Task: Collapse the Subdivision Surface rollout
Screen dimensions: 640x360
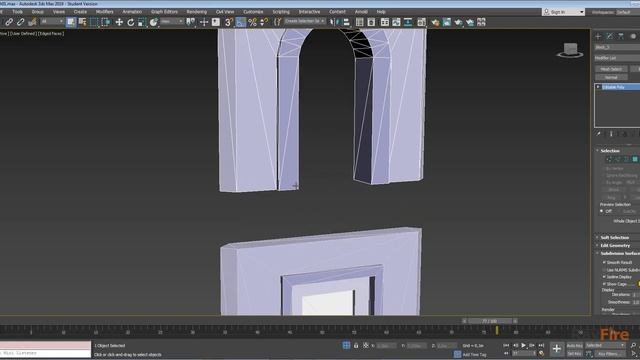Action: pos(620,253)
